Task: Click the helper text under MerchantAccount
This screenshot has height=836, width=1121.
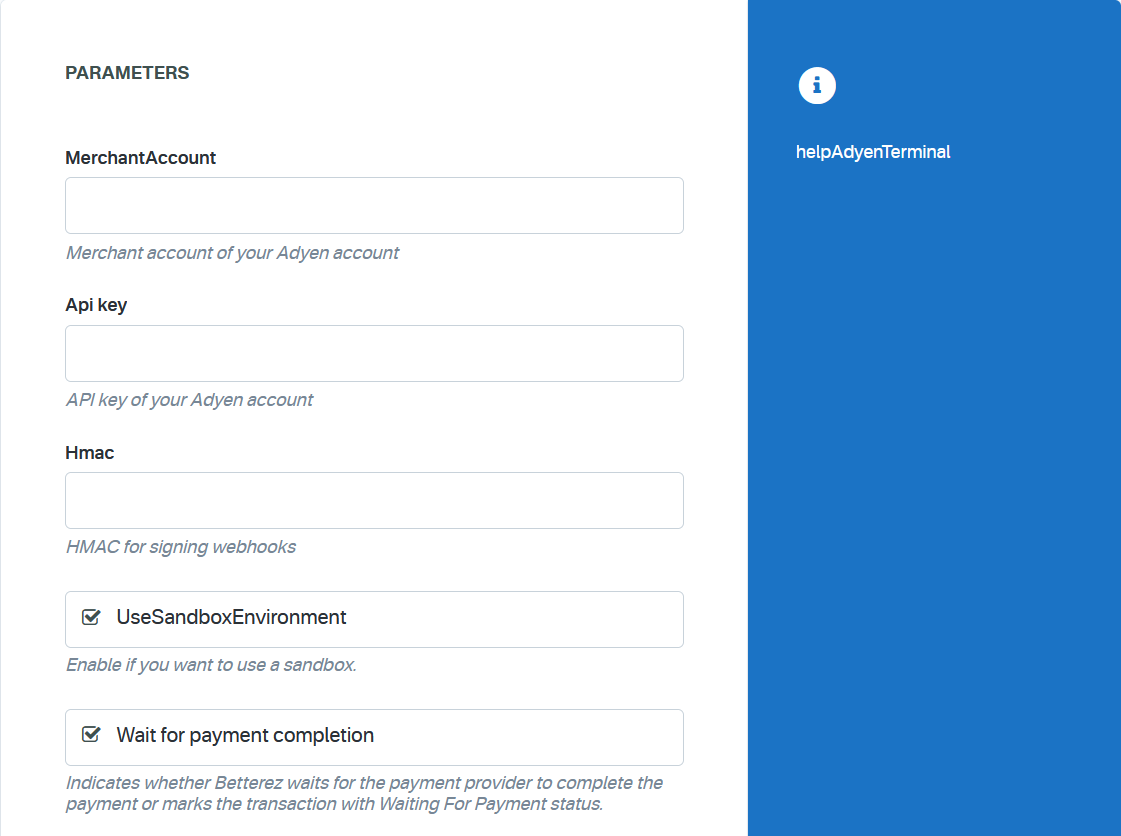Action: point(232,253)
